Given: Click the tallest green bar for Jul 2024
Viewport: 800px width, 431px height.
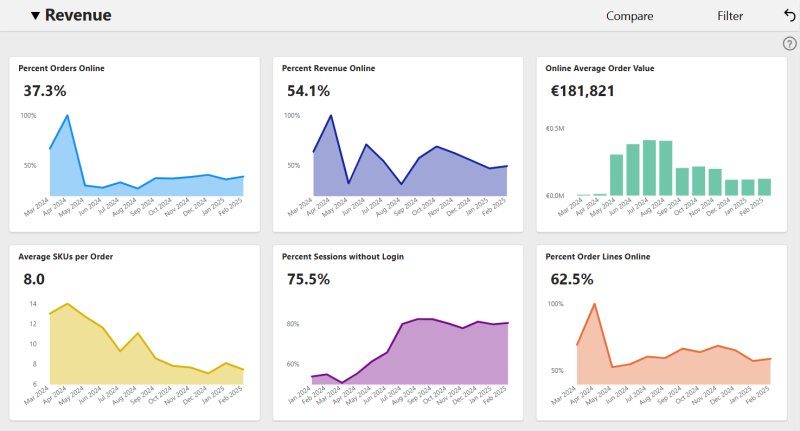Looking at the screenshot, I should (649, 168).
